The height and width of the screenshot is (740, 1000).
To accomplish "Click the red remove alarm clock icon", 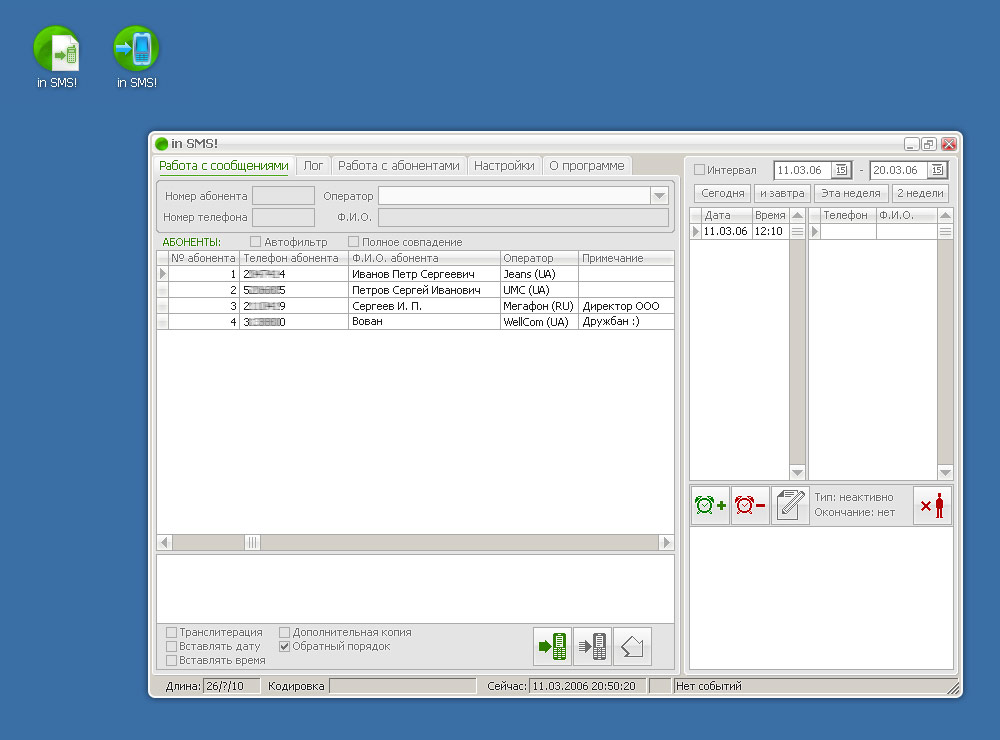I will coord(750,507).
